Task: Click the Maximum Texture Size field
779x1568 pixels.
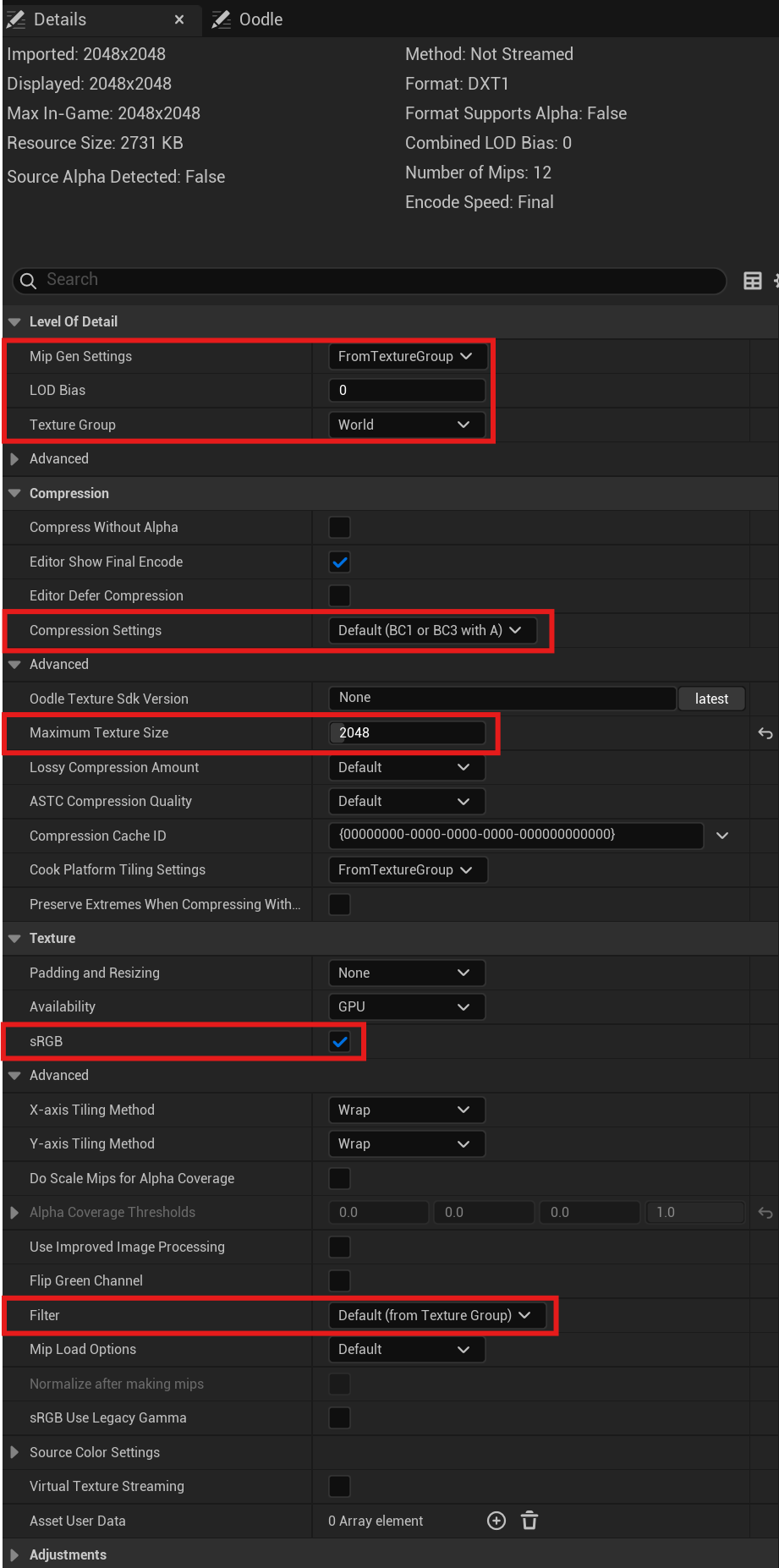Action: [407, 732]
